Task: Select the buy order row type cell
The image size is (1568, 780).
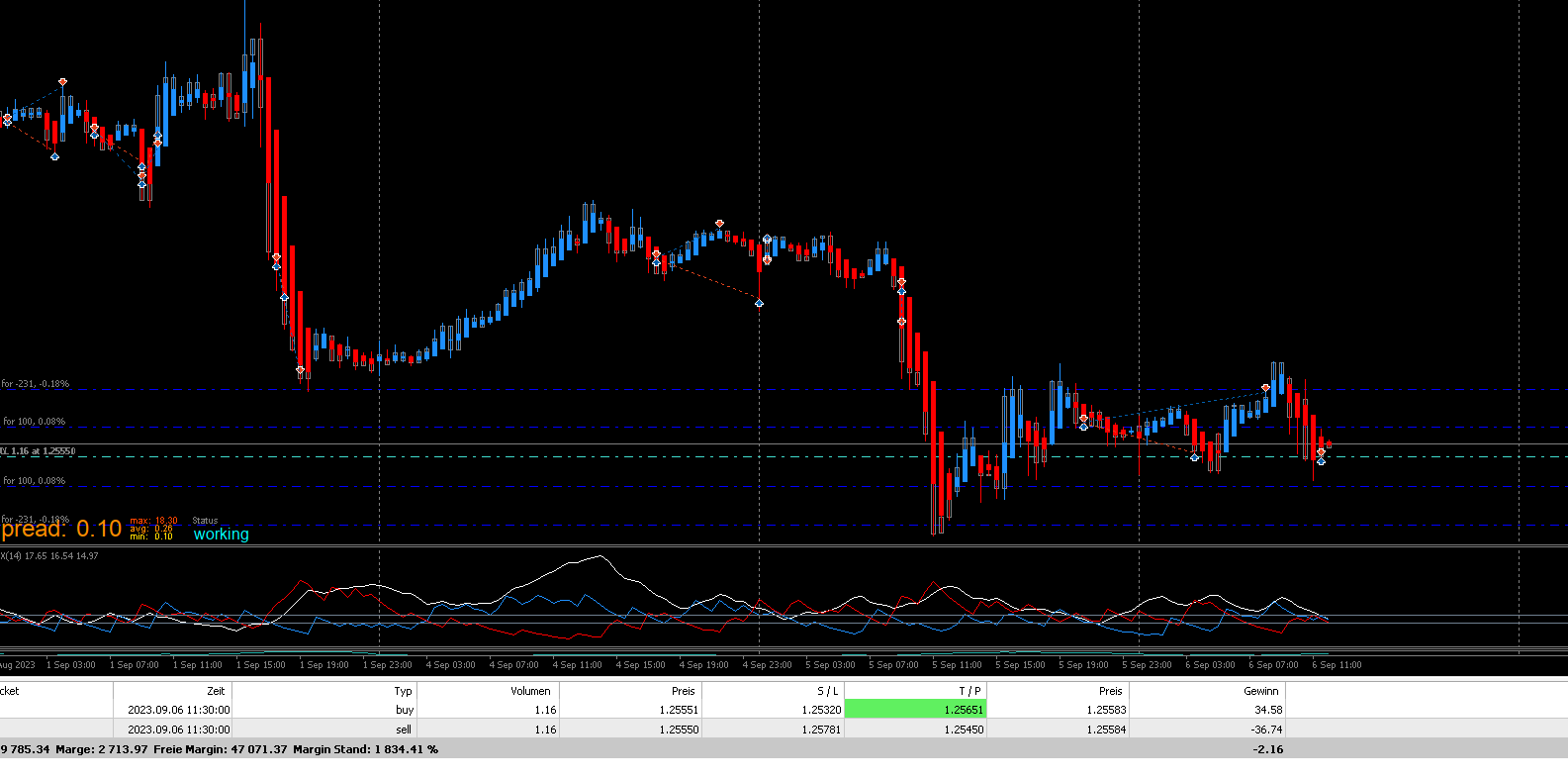Action: pyautogui.click(x=404, y=710)
